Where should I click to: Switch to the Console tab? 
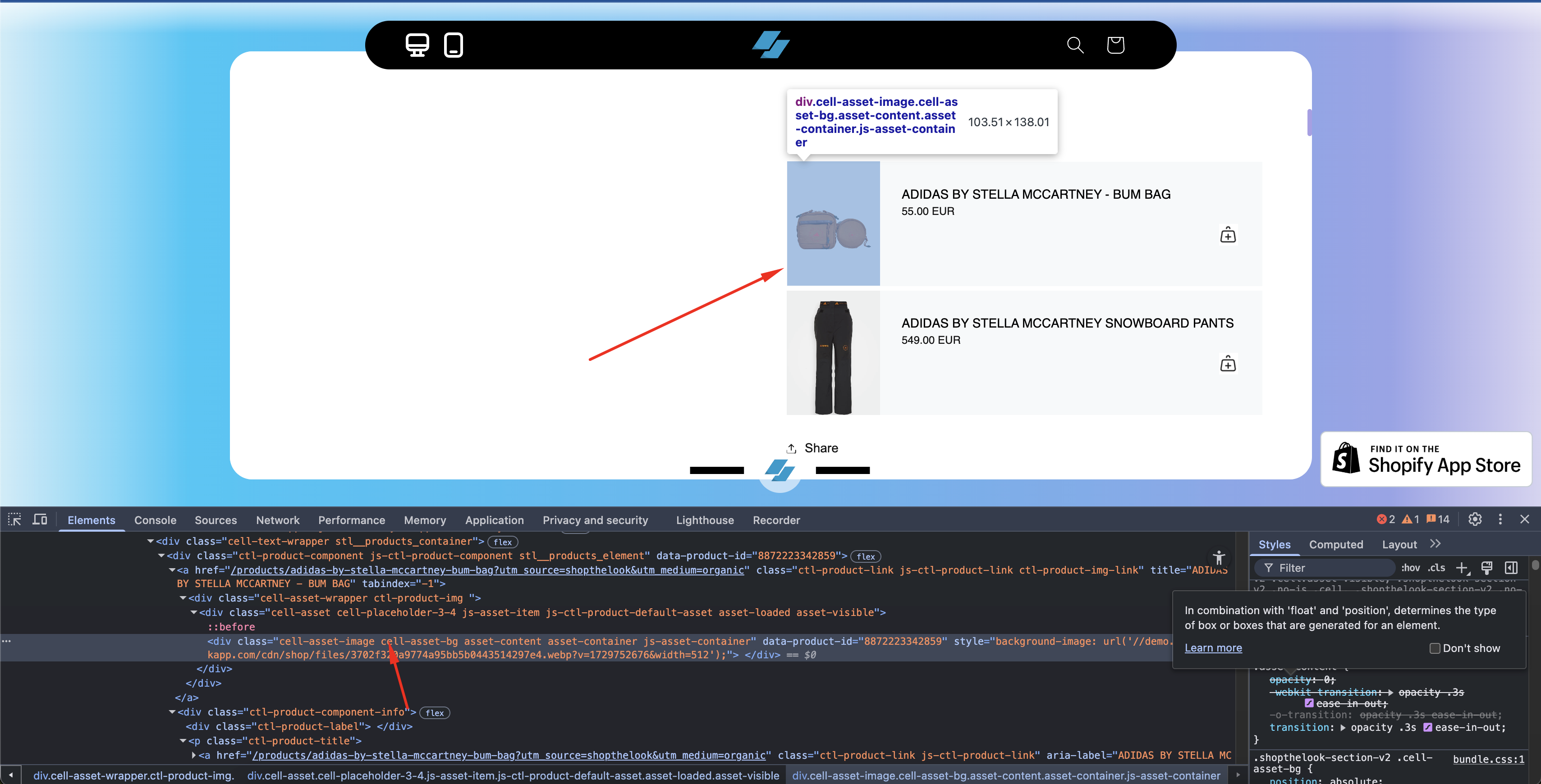tap(155, 520)
